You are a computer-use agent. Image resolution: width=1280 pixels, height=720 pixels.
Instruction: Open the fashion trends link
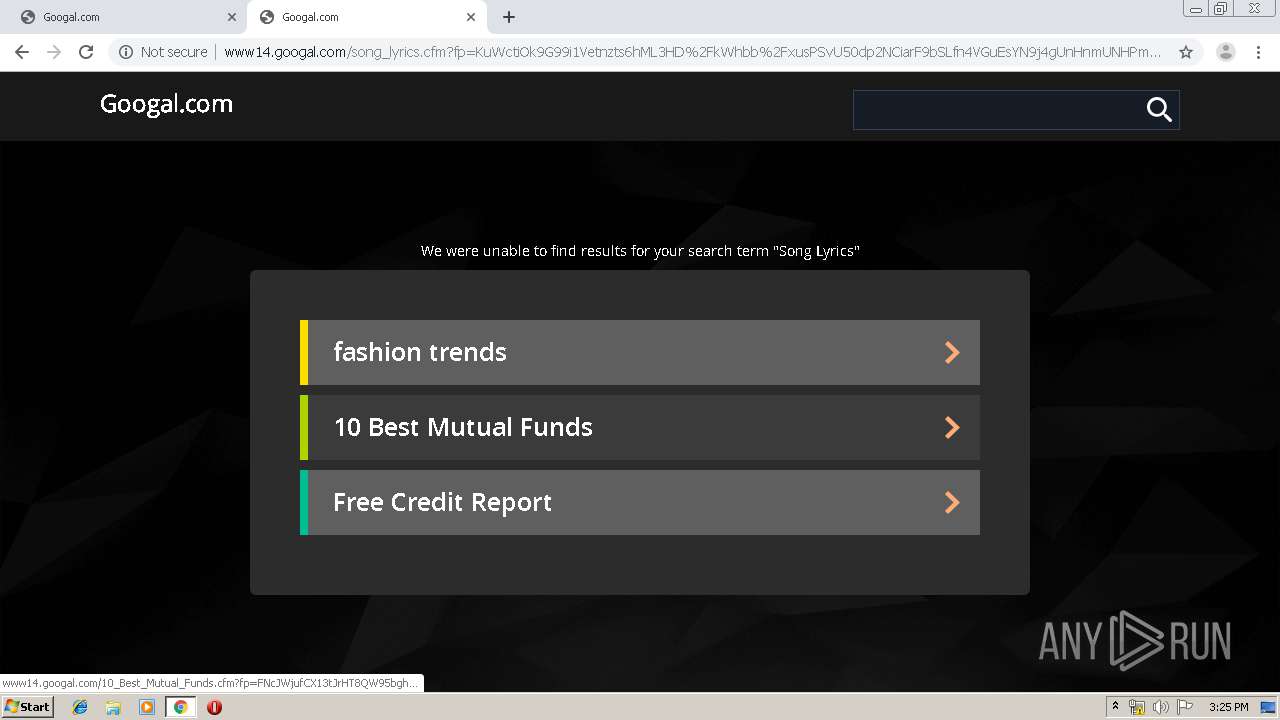pos(640,352)
